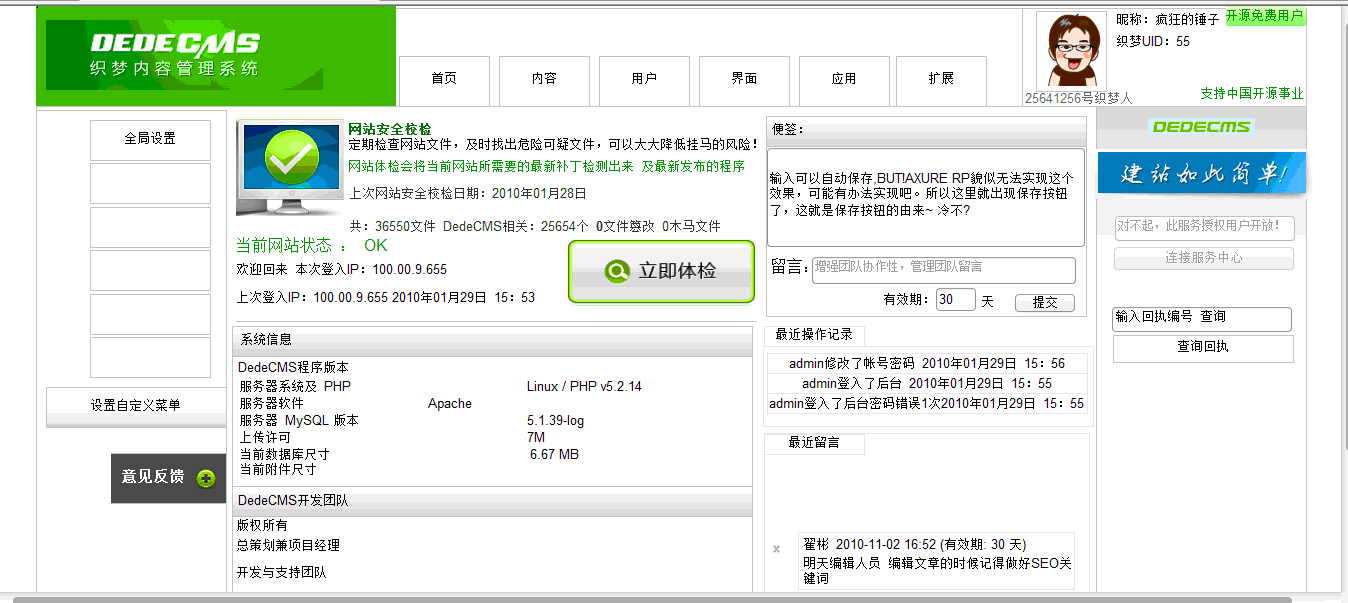Click the Apache server software value
Screen dimensions: 1348x603
click(450, 404)
